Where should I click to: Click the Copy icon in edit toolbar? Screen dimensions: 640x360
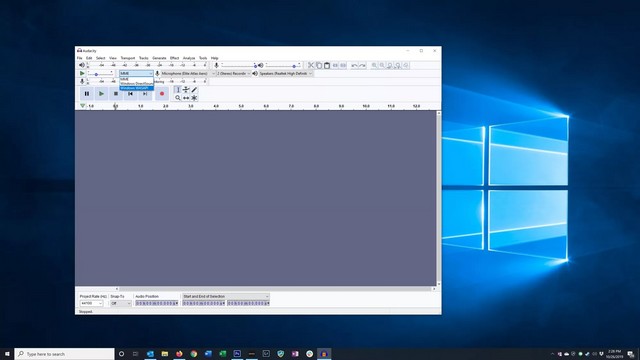click(x=319, y=65)
